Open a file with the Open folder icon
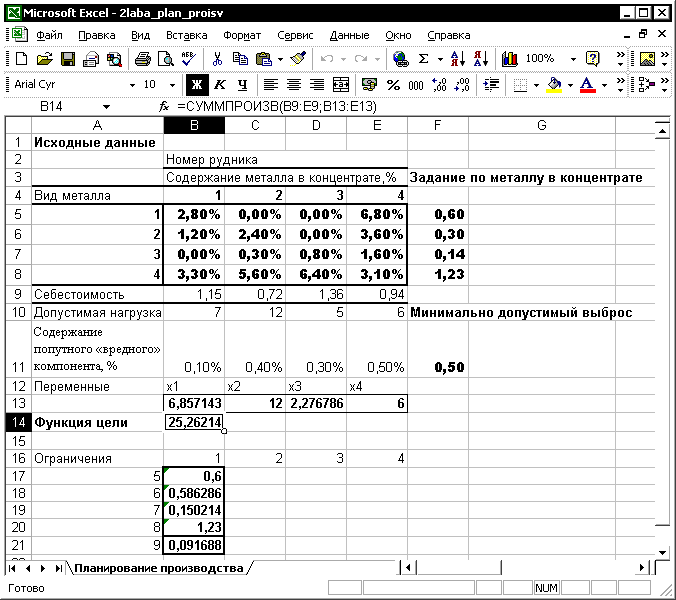Viewport: 676px width, 600px height. 44,59
